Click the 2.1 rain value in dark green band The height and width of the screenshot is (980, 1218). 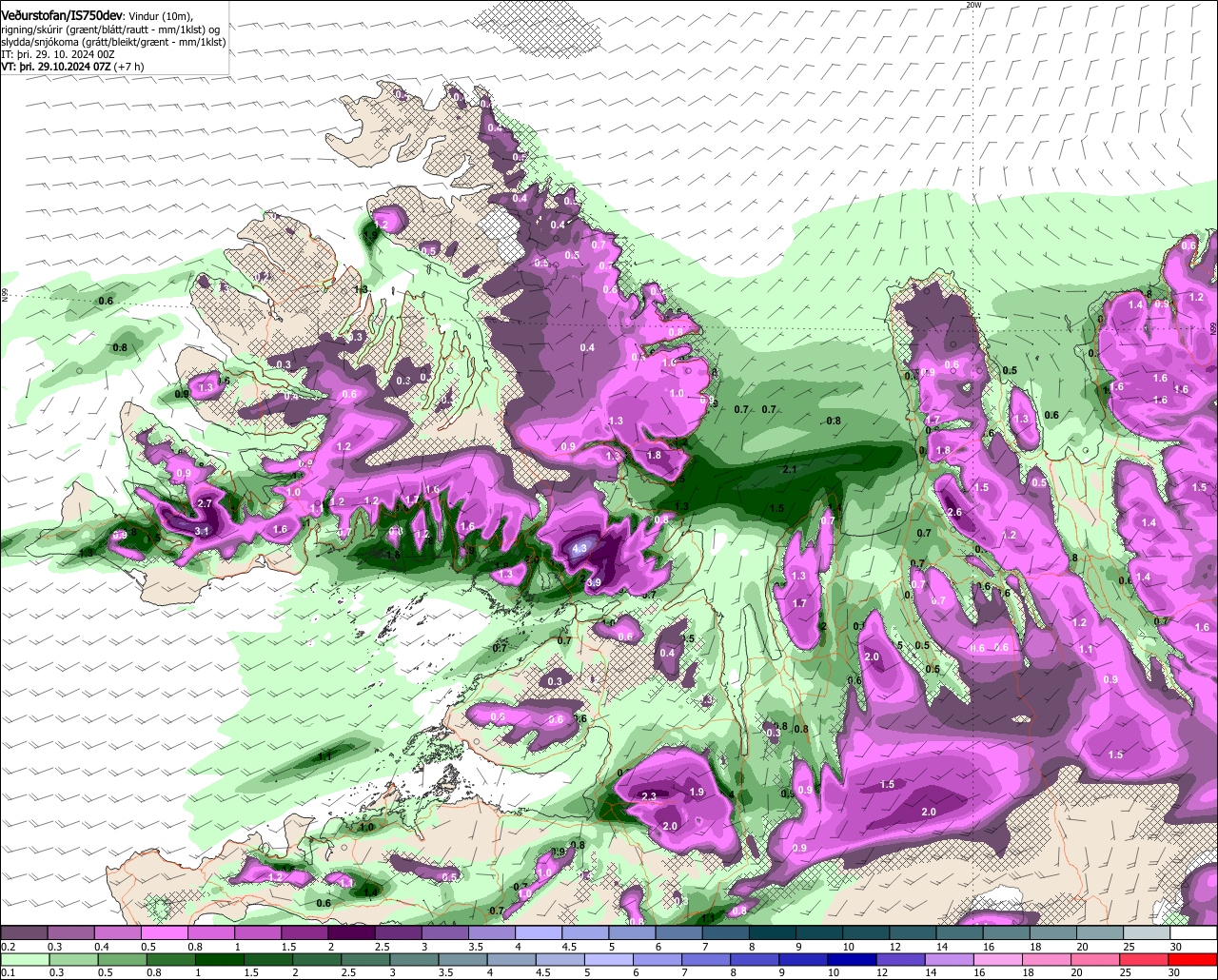coord(789,470)
